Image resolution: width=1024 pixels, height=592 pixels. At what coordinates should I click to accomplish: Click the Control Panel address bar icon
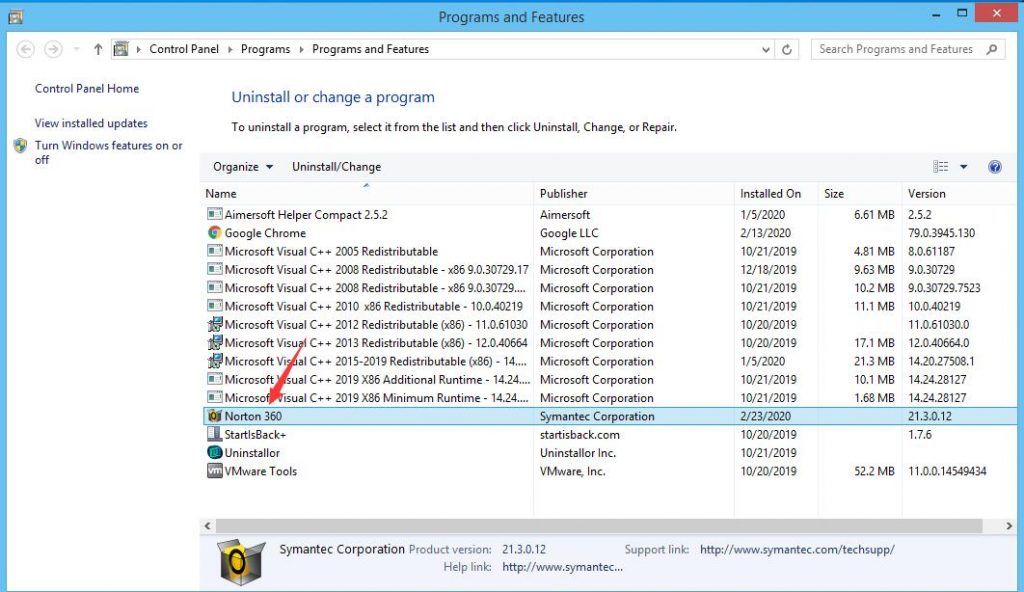tap(121, 49)
